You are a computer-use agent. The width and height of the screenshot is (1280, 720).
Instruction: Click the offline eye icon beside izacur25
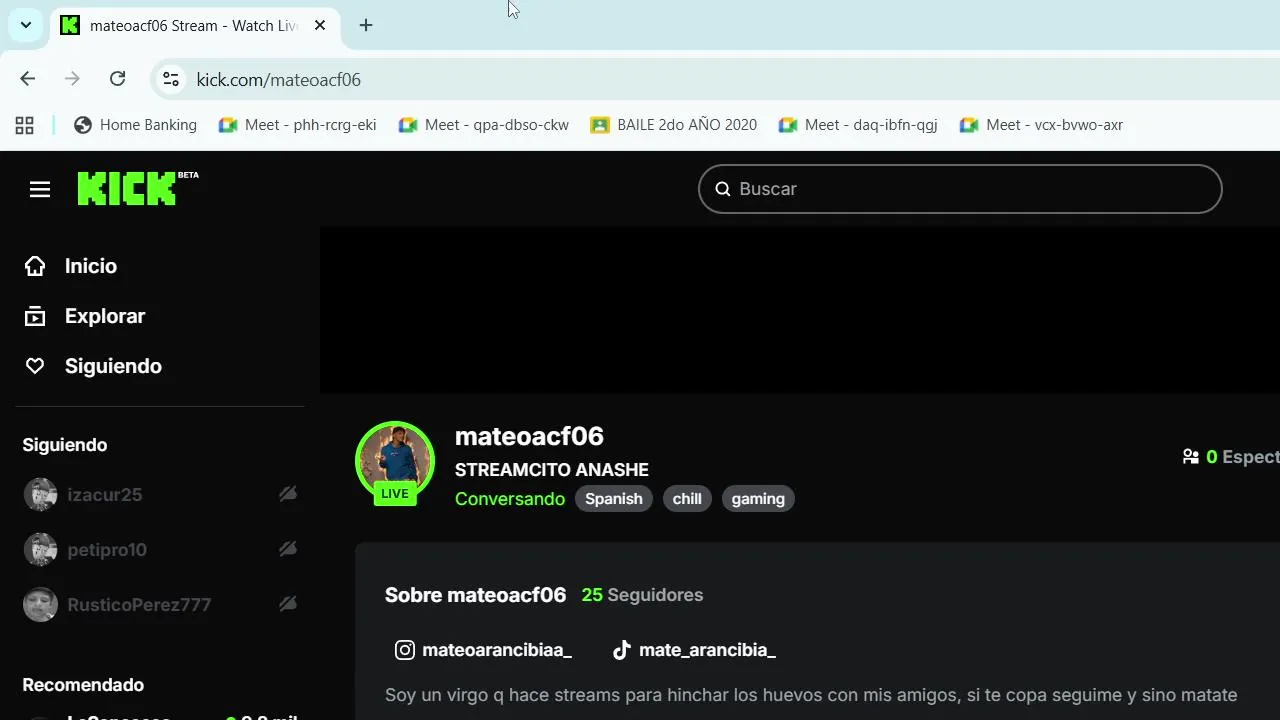pyautogui.click(x=288, y=494)
